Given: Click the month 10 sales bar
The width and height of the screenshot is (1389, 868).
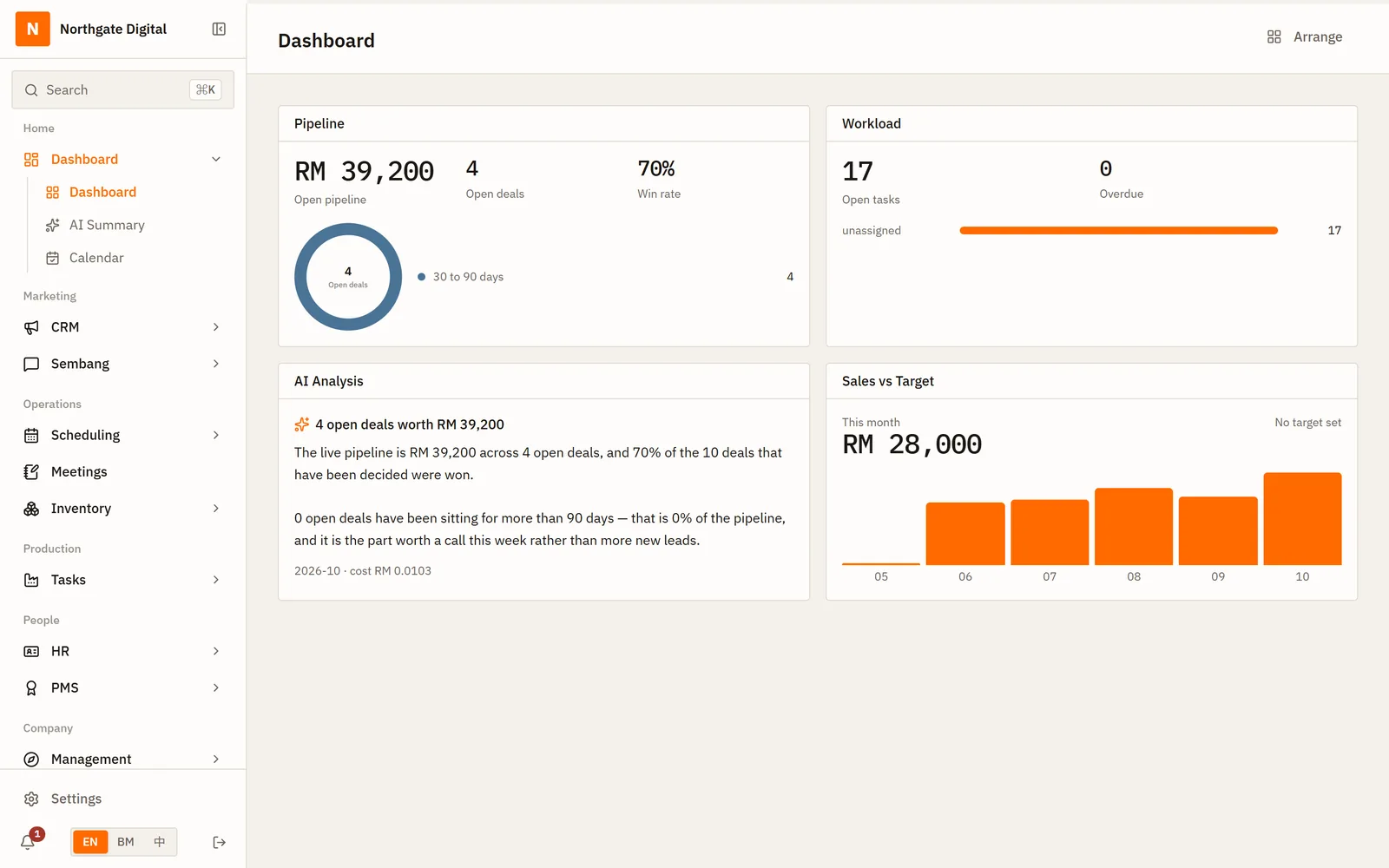Looking at the screenshot, I should point(1302,519).
